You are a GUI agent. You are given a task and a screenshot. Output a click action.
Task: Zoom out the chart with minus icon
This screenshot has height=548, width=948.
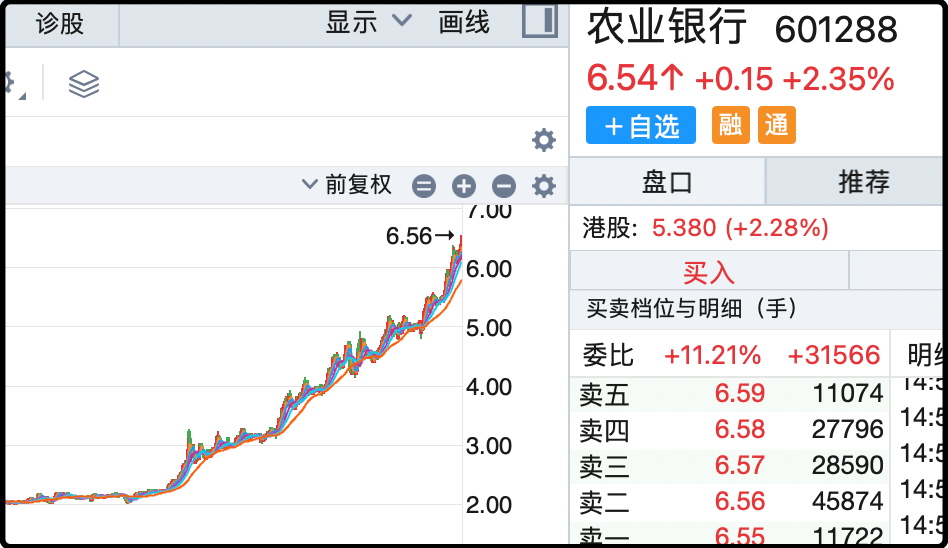[x=504, y=186]
